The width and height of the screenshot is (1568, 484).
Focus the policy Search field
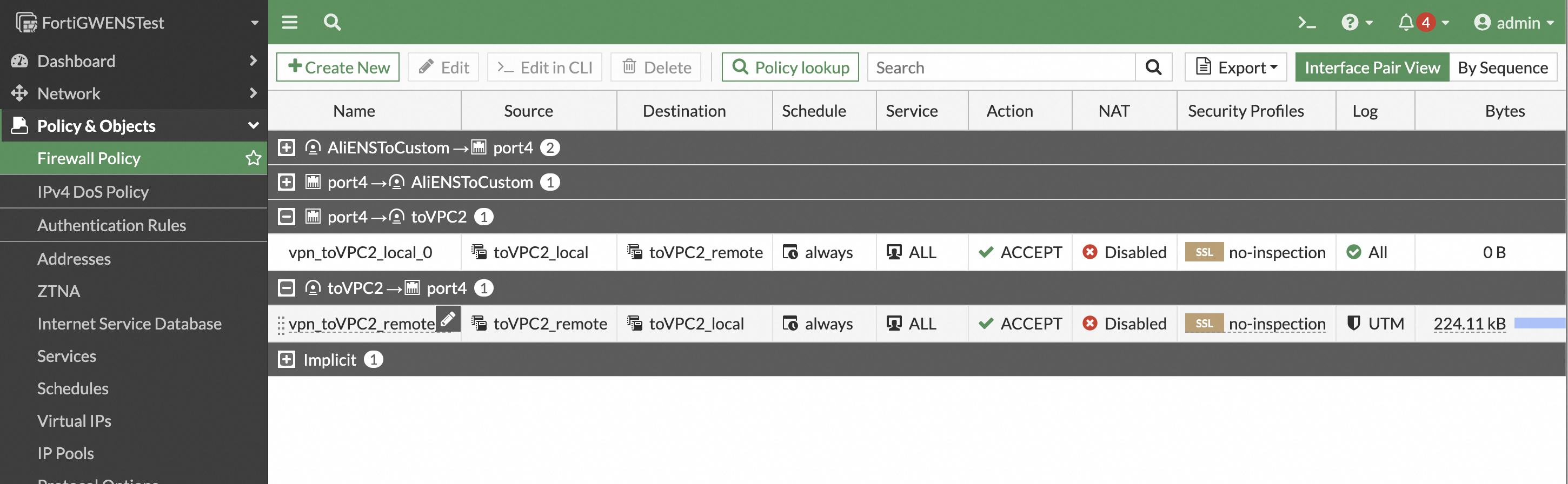pos(1001,67)
